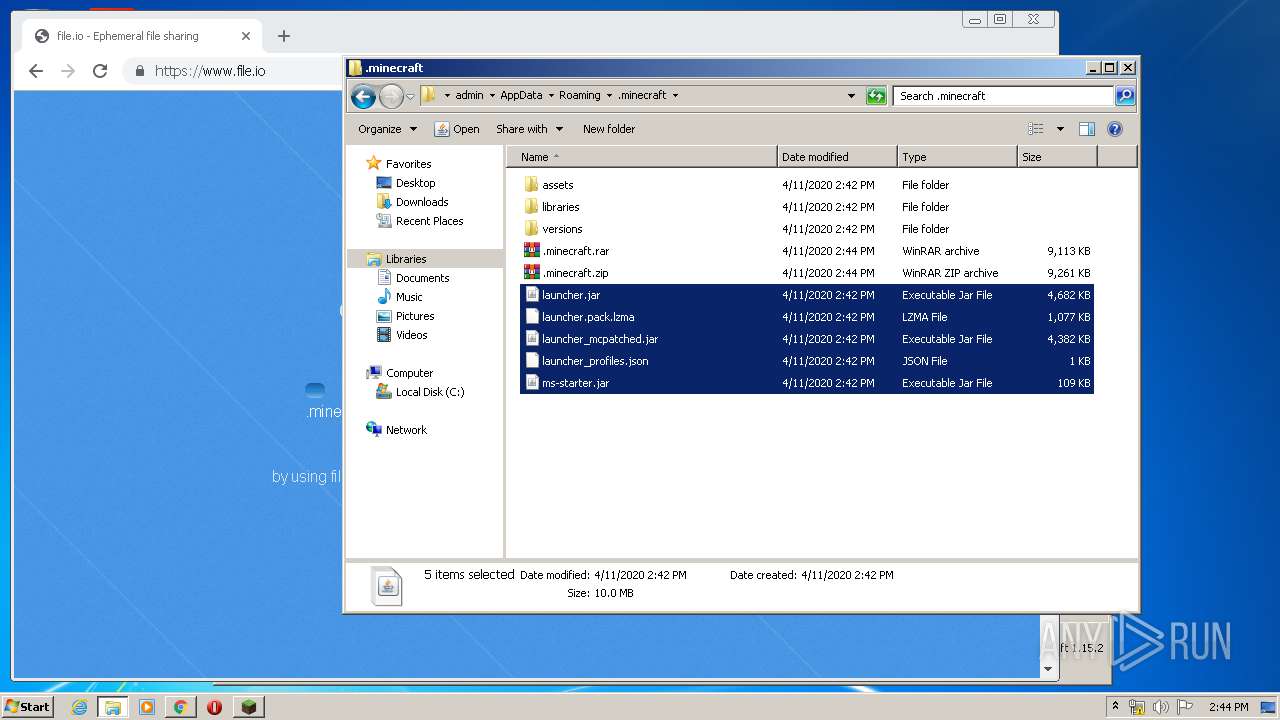Open Chrome from taskbar
The width and height of the screenshot is (1280, 720).
tap(180, 707)
